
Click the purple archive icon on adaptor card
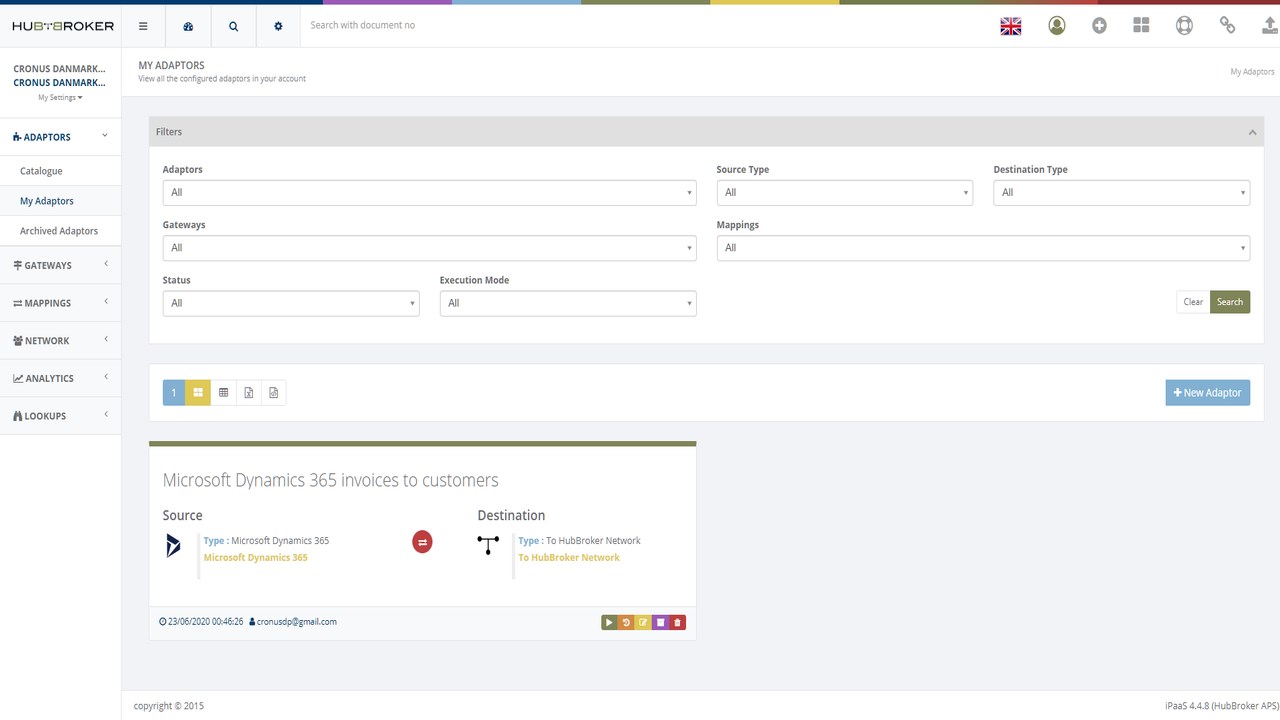tap(660, 622)
